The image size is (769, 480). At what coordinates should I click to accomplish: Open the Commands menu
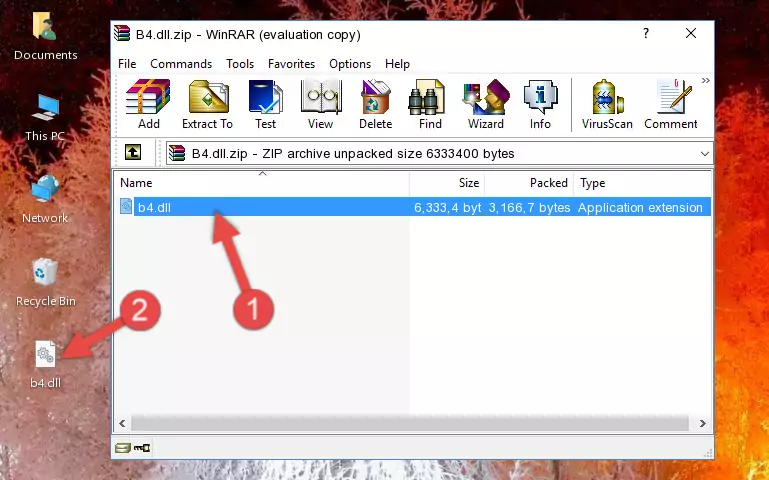pyautogui.click(x=181, y=64)
